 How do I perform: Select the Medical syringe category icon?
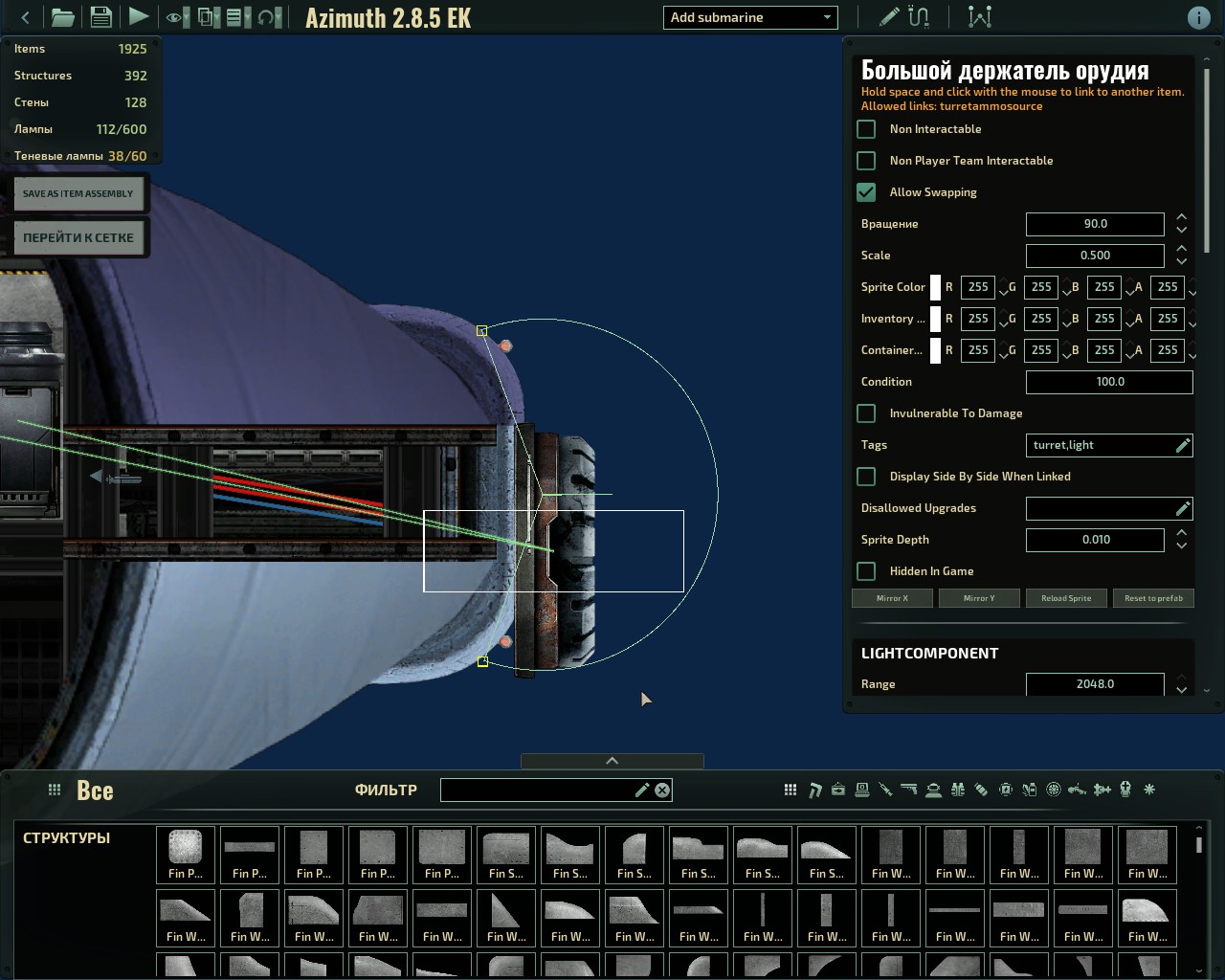click(x=886, y=790)
